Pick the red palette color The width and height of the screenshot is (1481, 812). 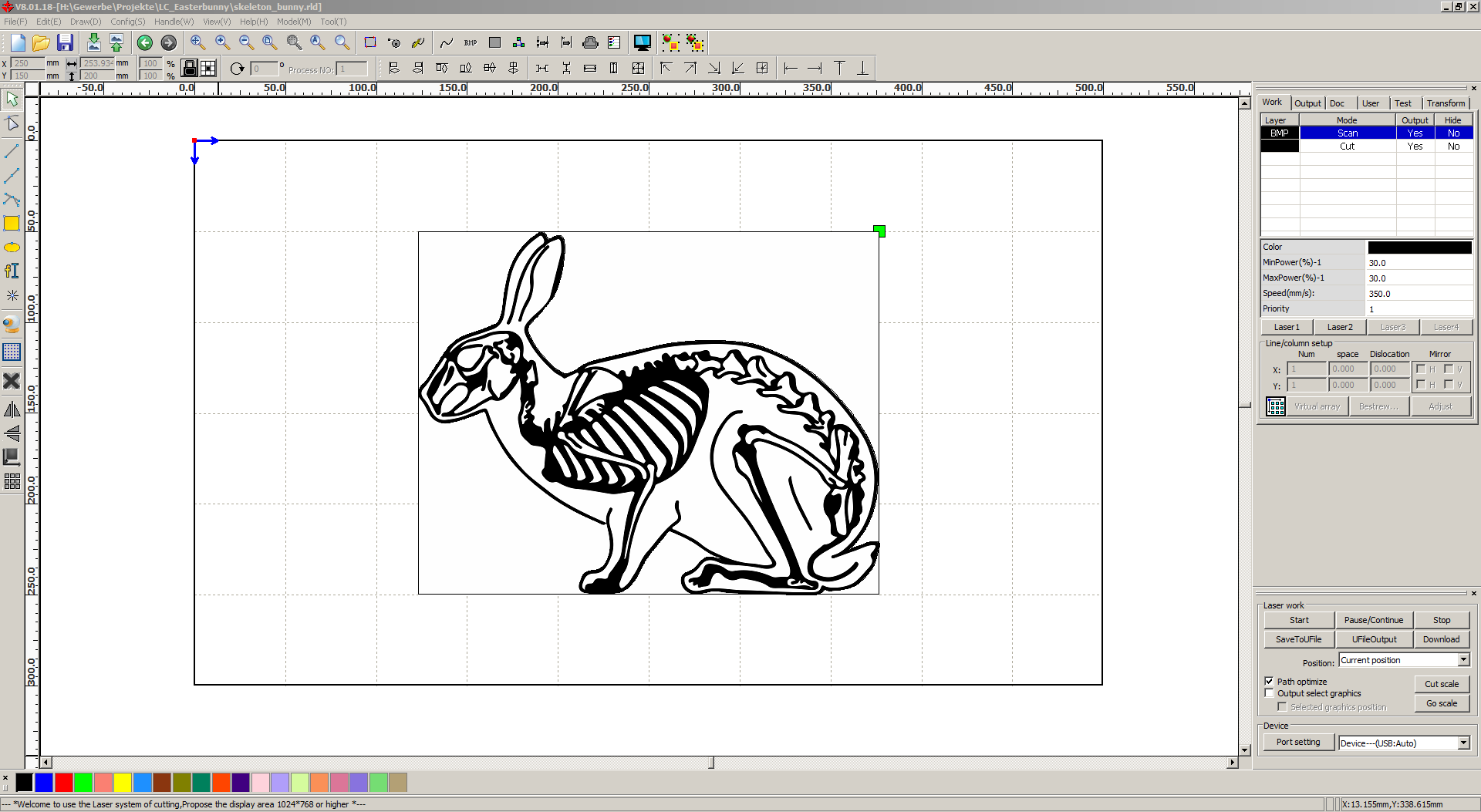click(64, 783)
